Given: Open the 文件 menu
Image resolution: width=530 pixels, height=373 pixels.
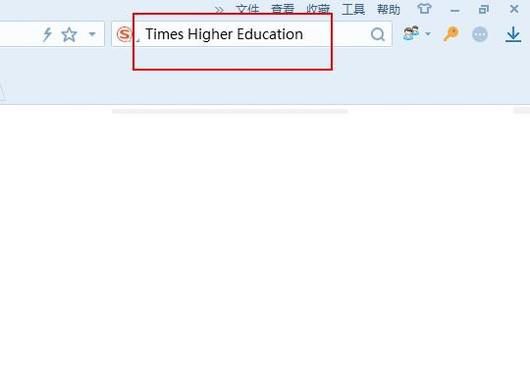Looking at the screenshot, I should click(247, 9).
